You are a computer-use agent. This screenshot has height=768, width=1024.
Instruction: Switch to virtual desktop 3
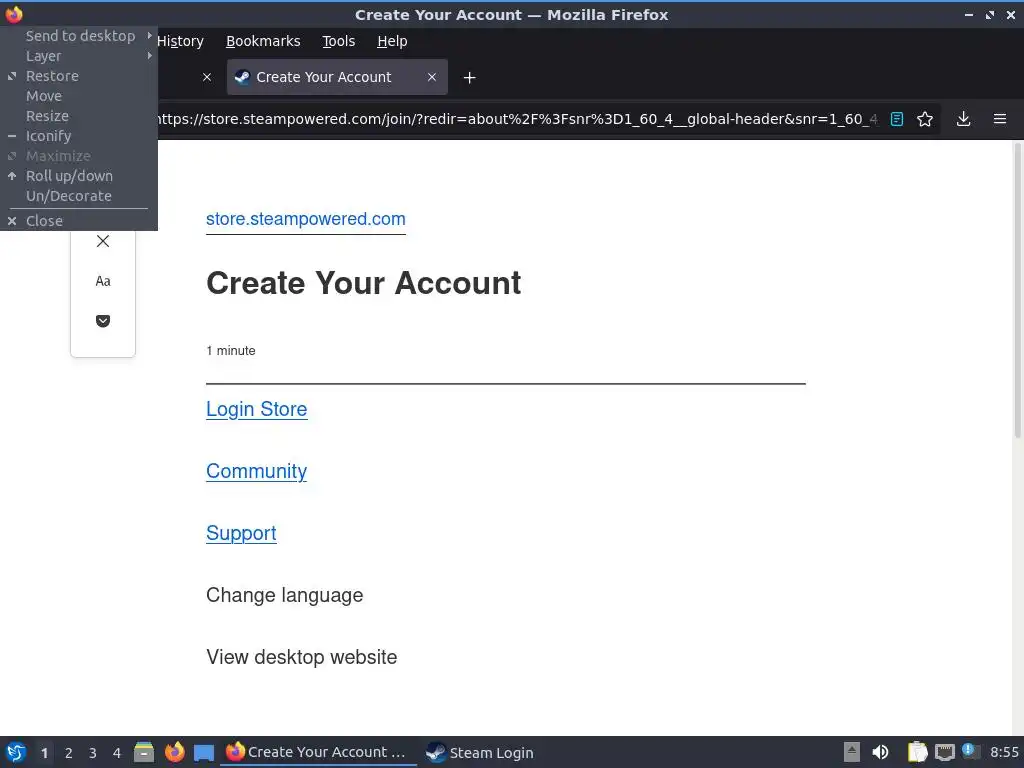click(93, 753)
